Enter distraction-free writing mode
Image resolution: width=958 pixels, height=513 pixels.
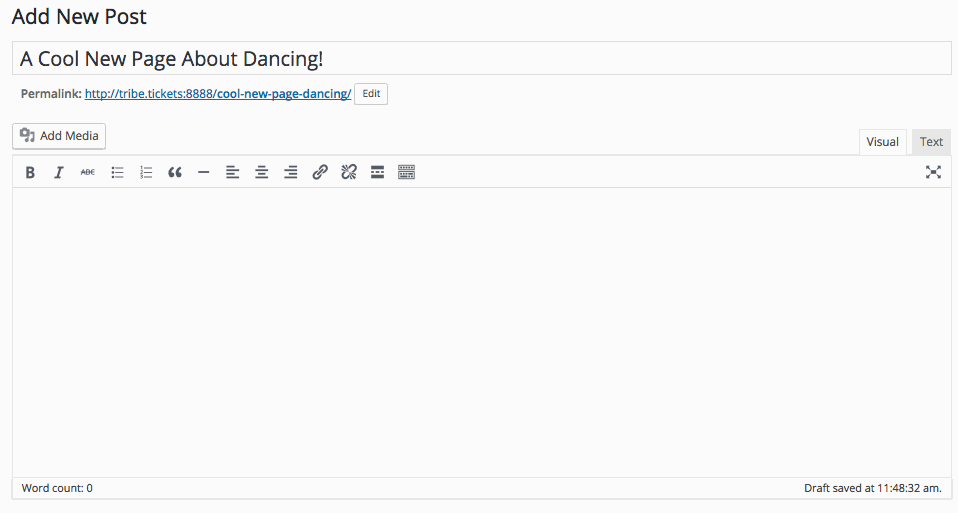[933, 172]
